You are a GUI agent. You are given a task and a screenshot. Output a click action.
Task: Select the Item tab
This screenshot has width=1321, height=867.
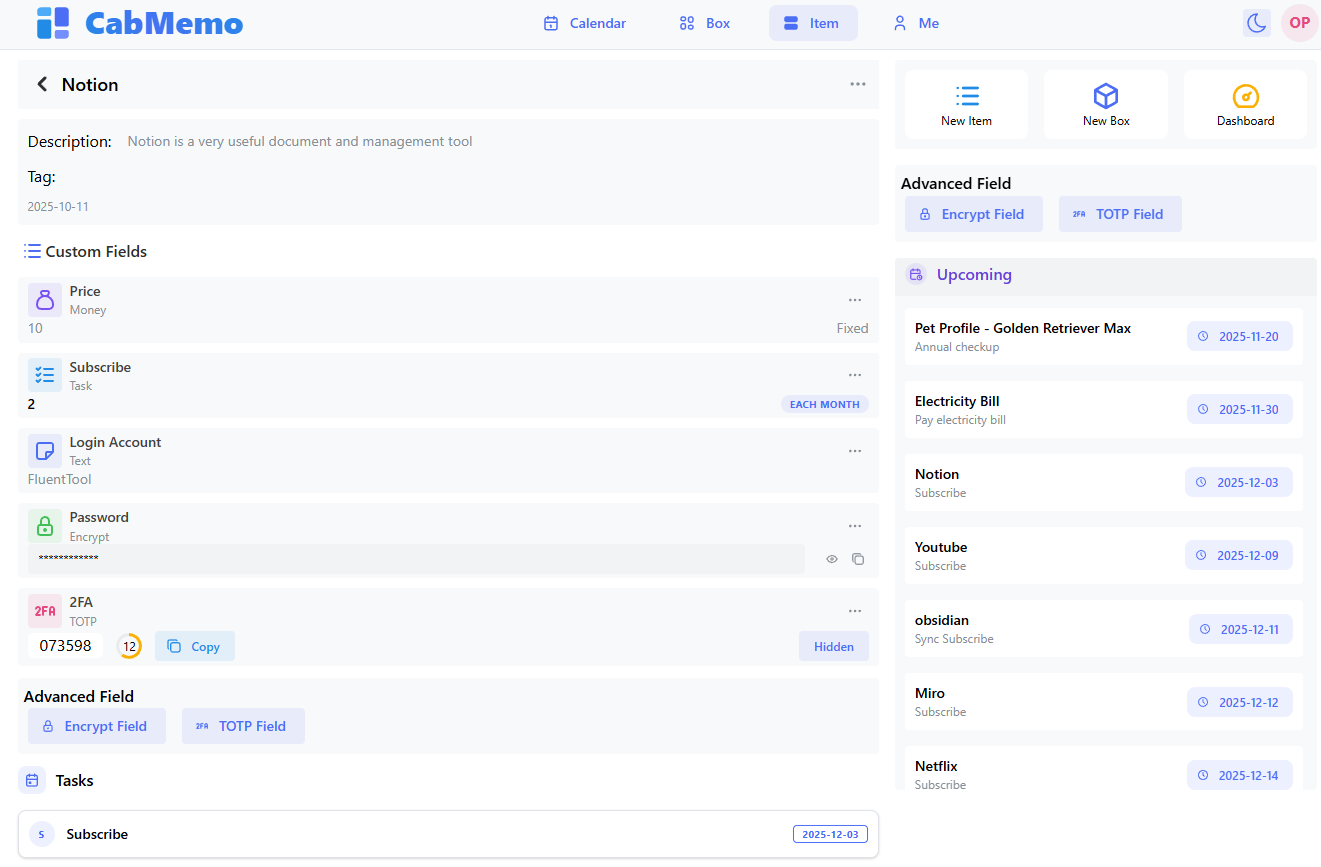click(x=813, y=23)
